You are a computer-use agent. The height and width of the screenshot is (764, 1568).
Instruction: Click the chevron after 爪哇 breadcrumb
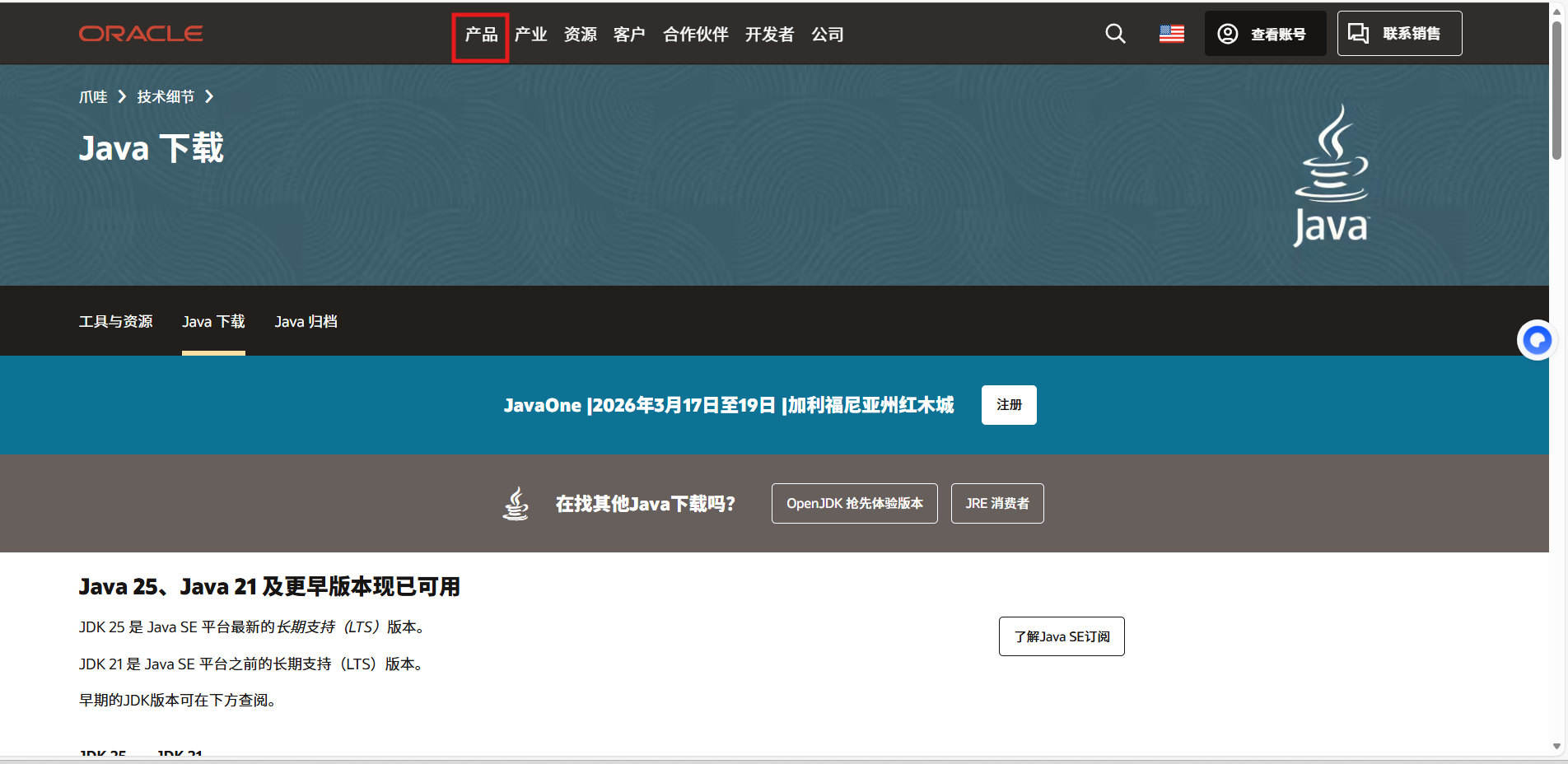122,97
